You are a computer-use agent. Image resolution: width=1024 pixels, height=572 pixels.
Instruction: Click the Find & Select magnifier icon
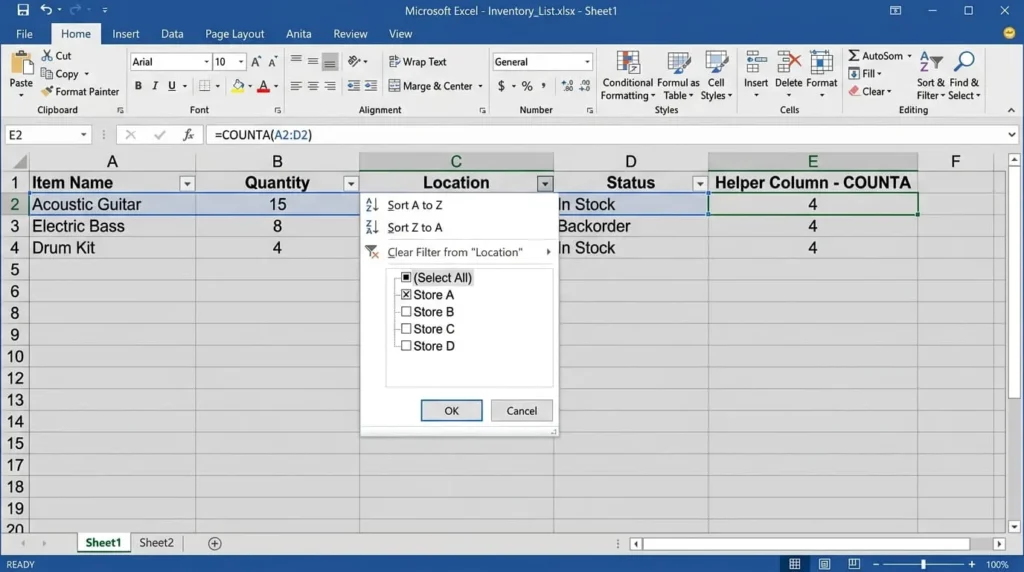[x=964, y=62]
